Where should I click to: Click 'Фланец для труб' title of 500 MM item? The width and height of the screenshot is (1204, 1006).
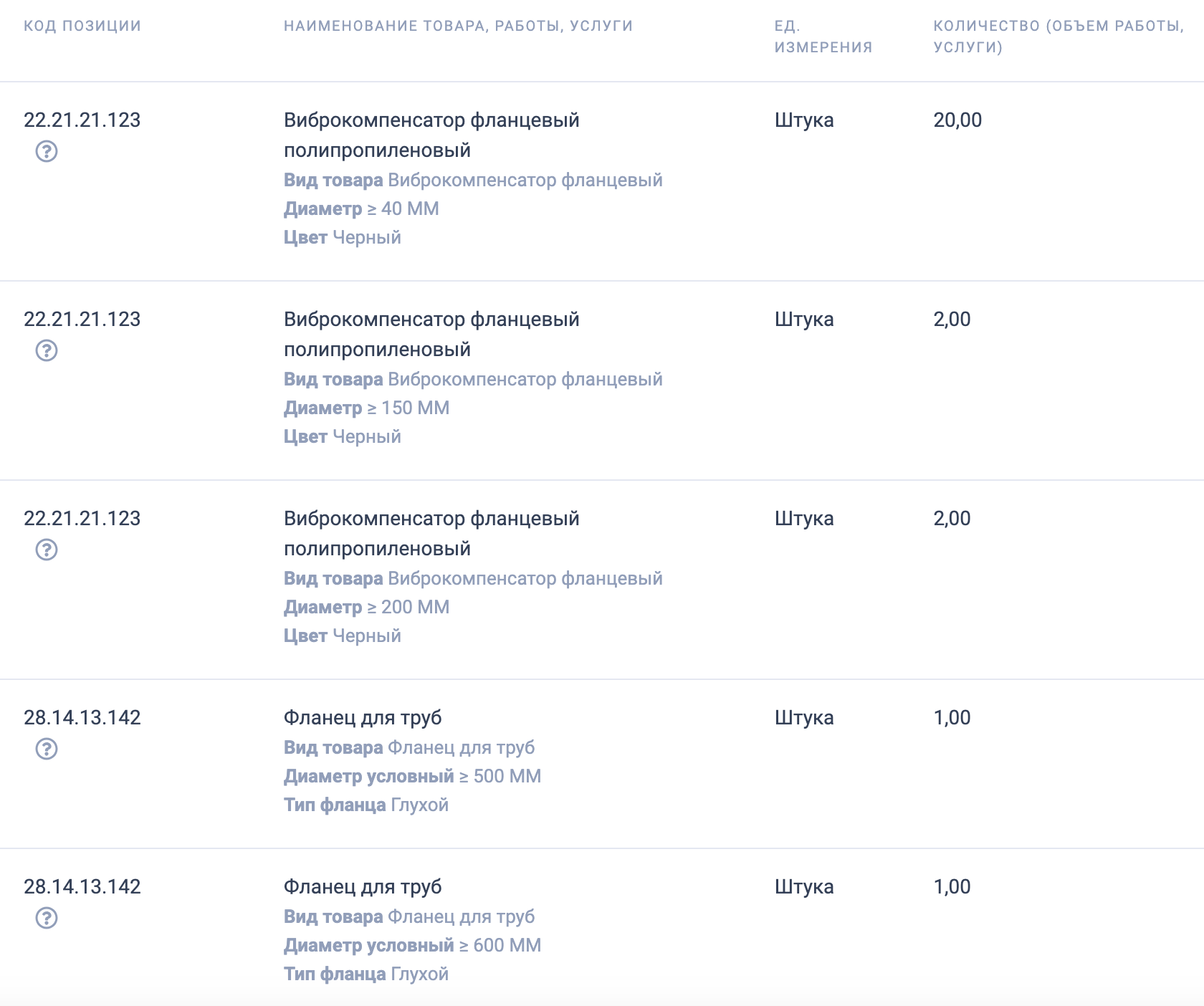pyautogui.click(x=363, y=717)
